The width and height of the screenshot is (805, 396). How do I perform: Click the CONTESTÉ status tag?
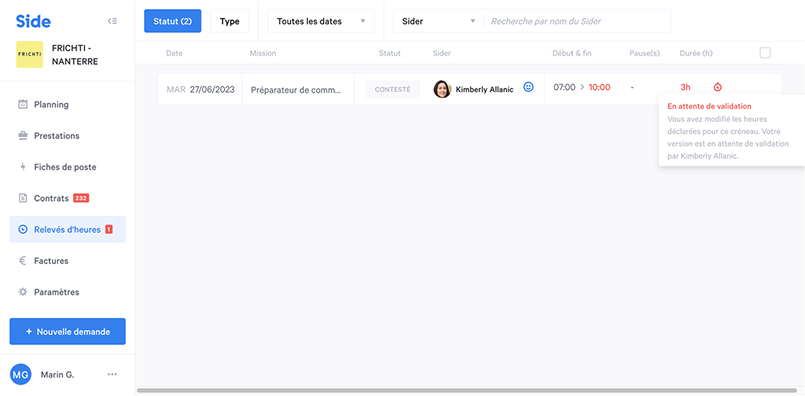click(392, 89)
